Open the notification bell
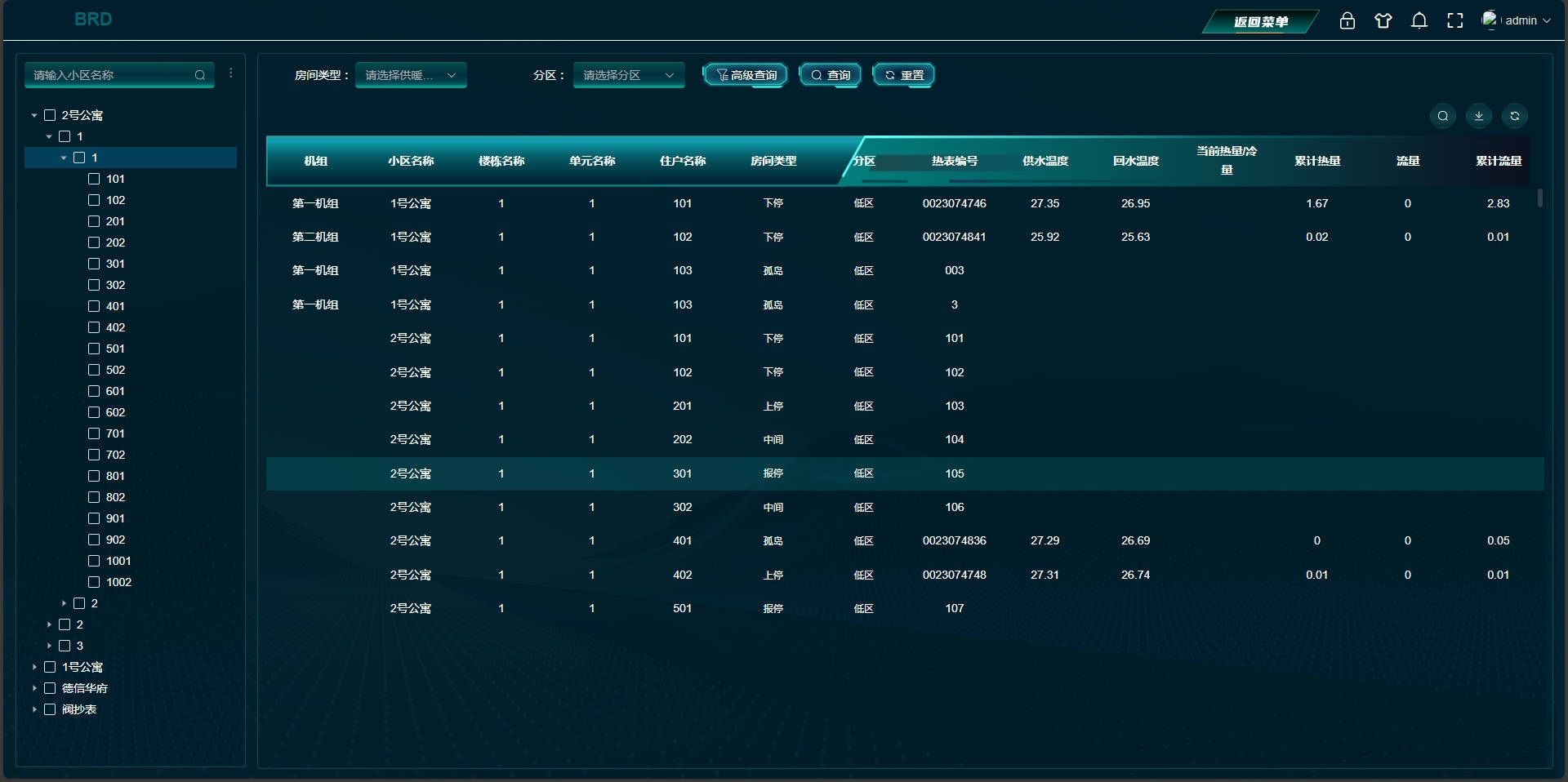Image resolution: width=1568 pixels, height=782 pixels. point(1419,20)
